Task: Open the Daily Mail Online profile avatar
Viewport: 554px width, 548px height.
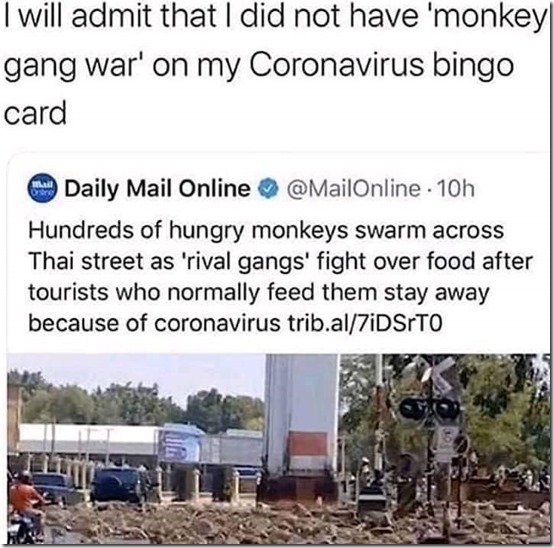Action: [42, 188]
